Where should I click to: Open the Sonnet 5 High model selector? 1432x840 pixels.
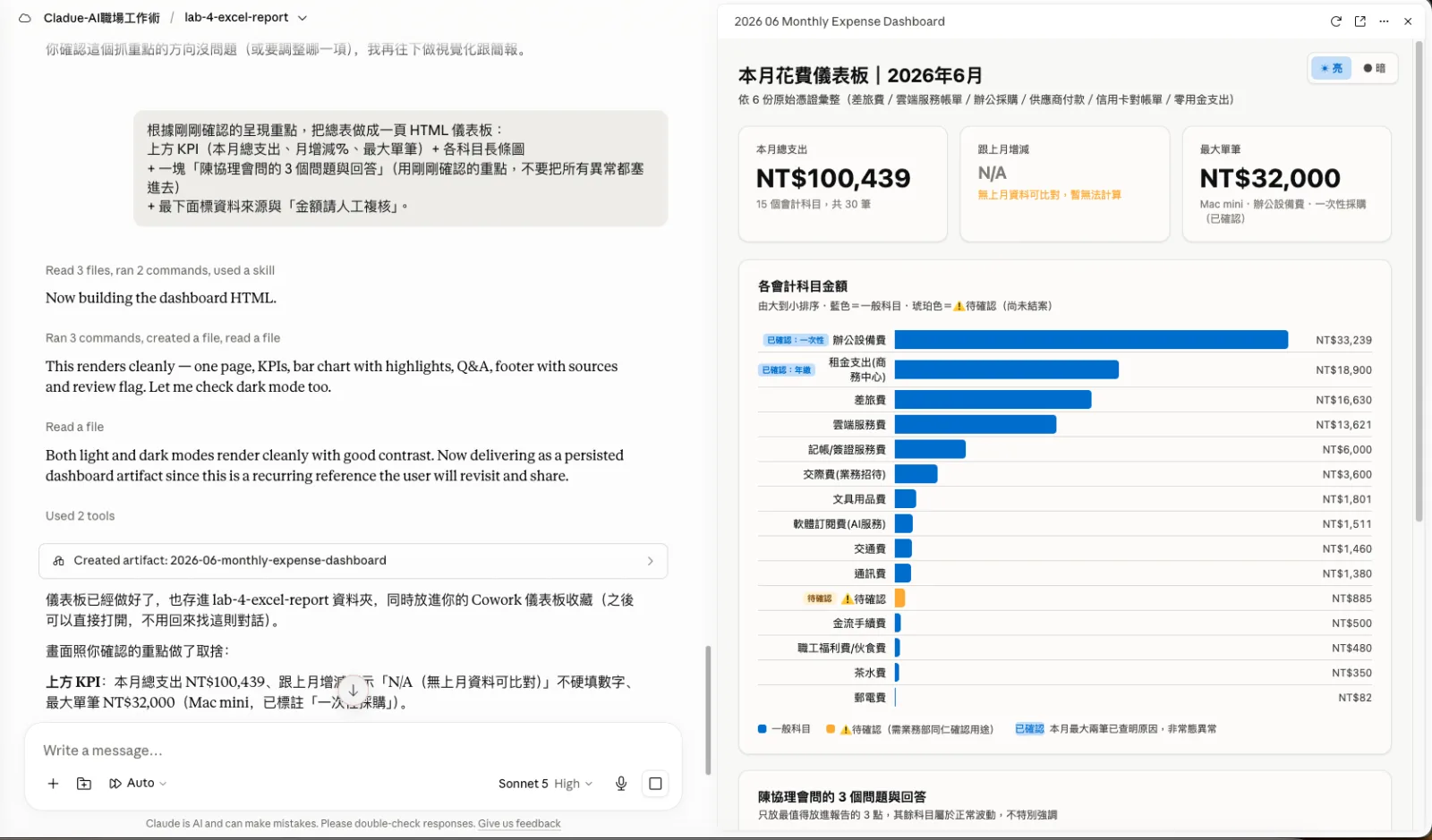[545, 784]
